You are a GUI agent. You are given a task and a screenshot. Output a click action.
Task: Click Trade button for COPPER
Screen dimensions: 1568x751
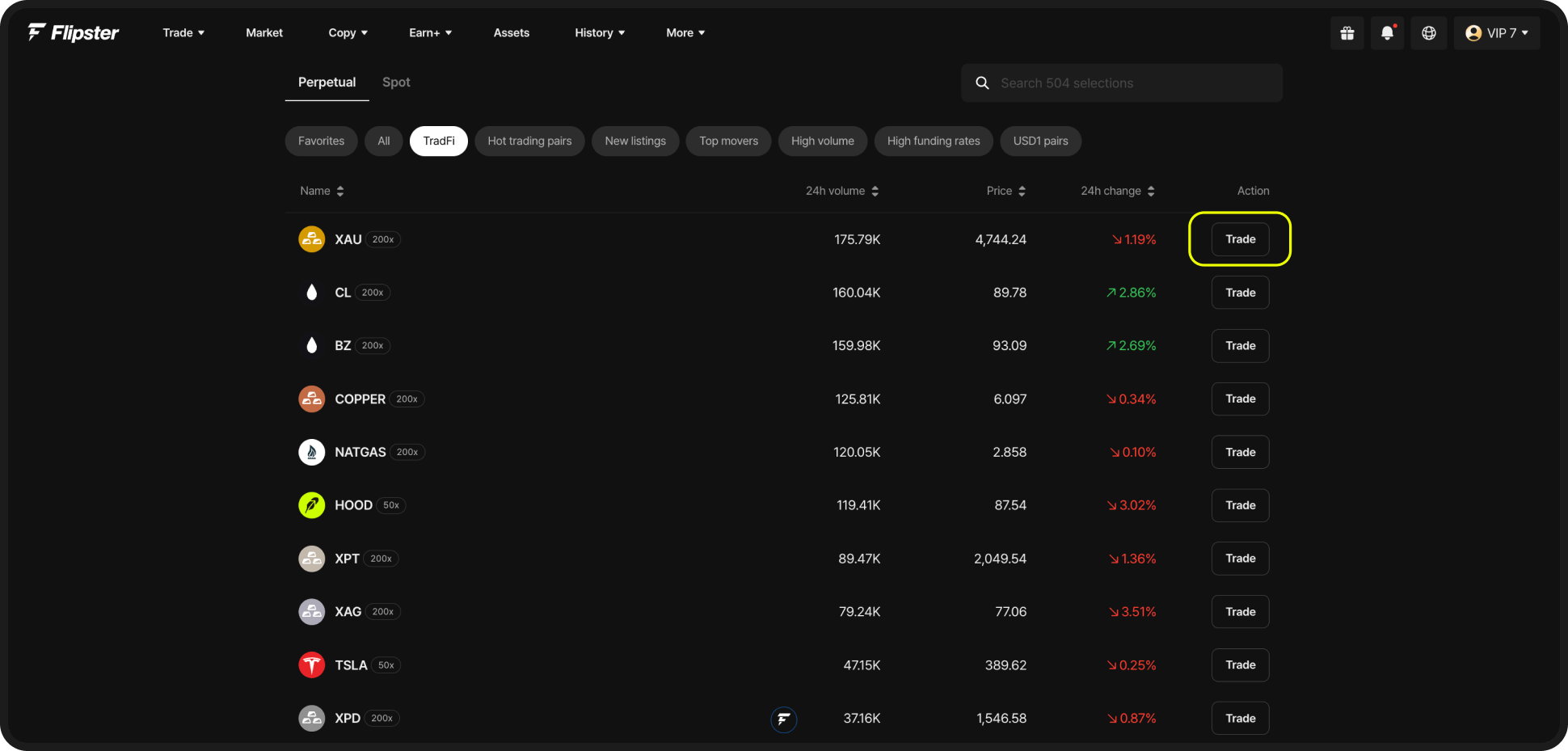point(1240,399)
